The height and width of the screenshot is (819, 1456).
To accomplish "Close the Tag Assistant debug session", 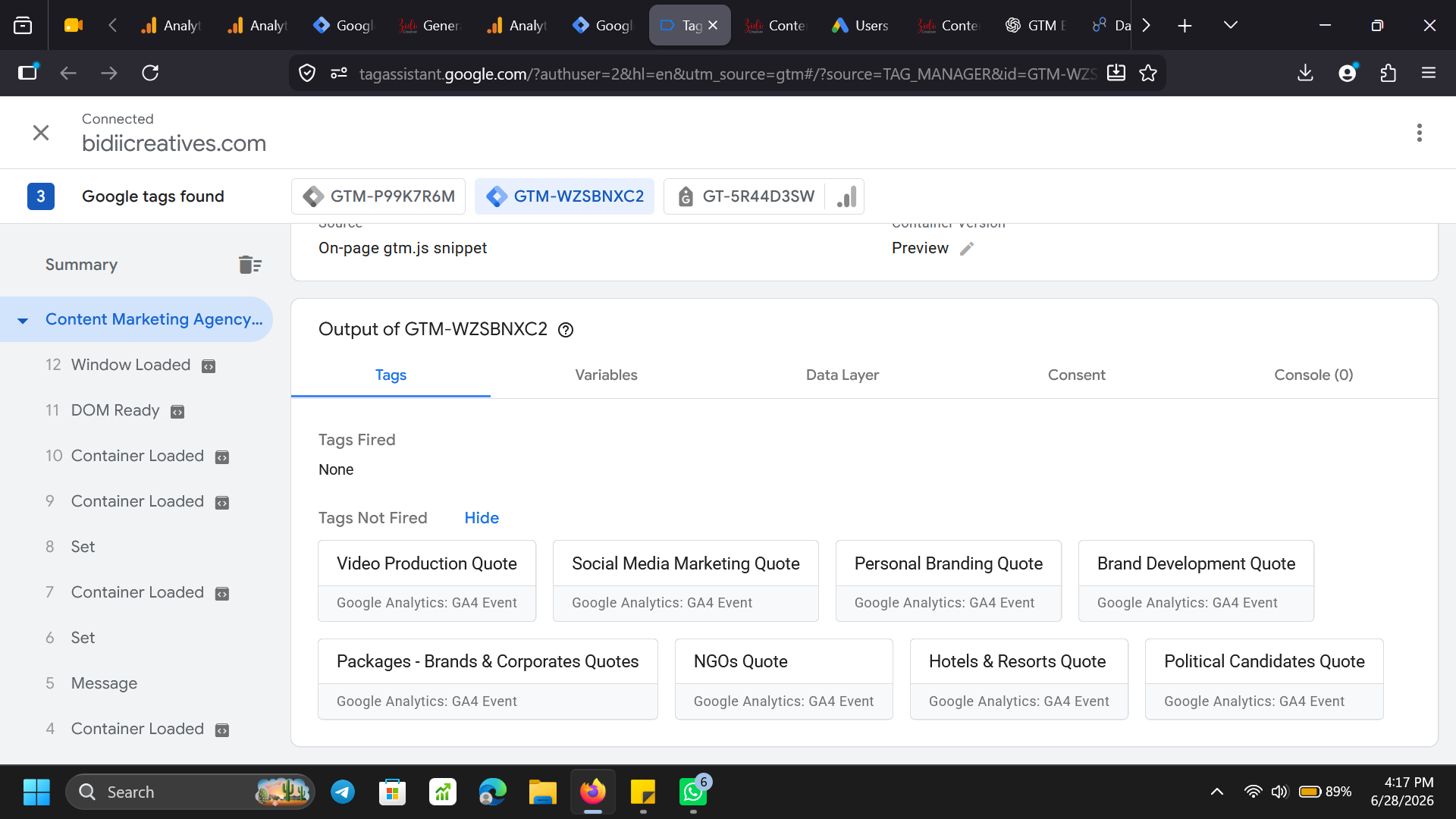I will click(x=41, y=133).
